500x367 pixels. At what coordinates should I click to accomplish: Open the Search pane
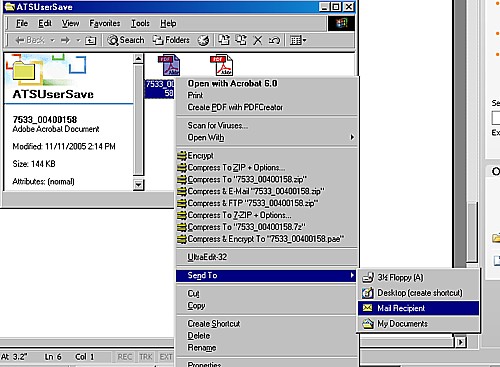[126, 40]
